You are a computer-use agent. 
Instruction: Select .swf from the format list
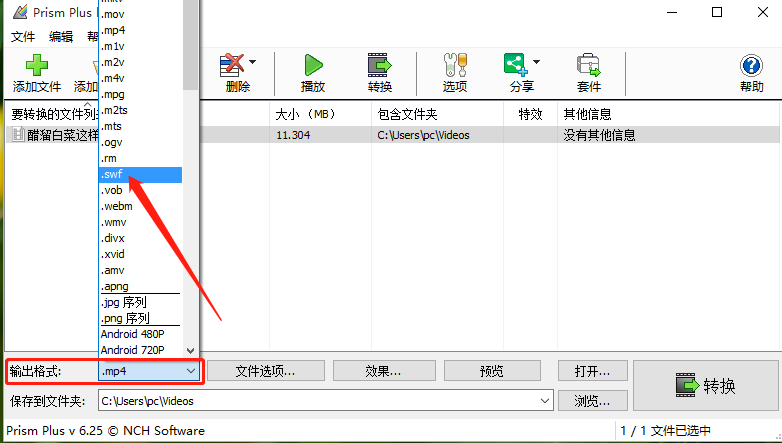(x=141, y=175)
